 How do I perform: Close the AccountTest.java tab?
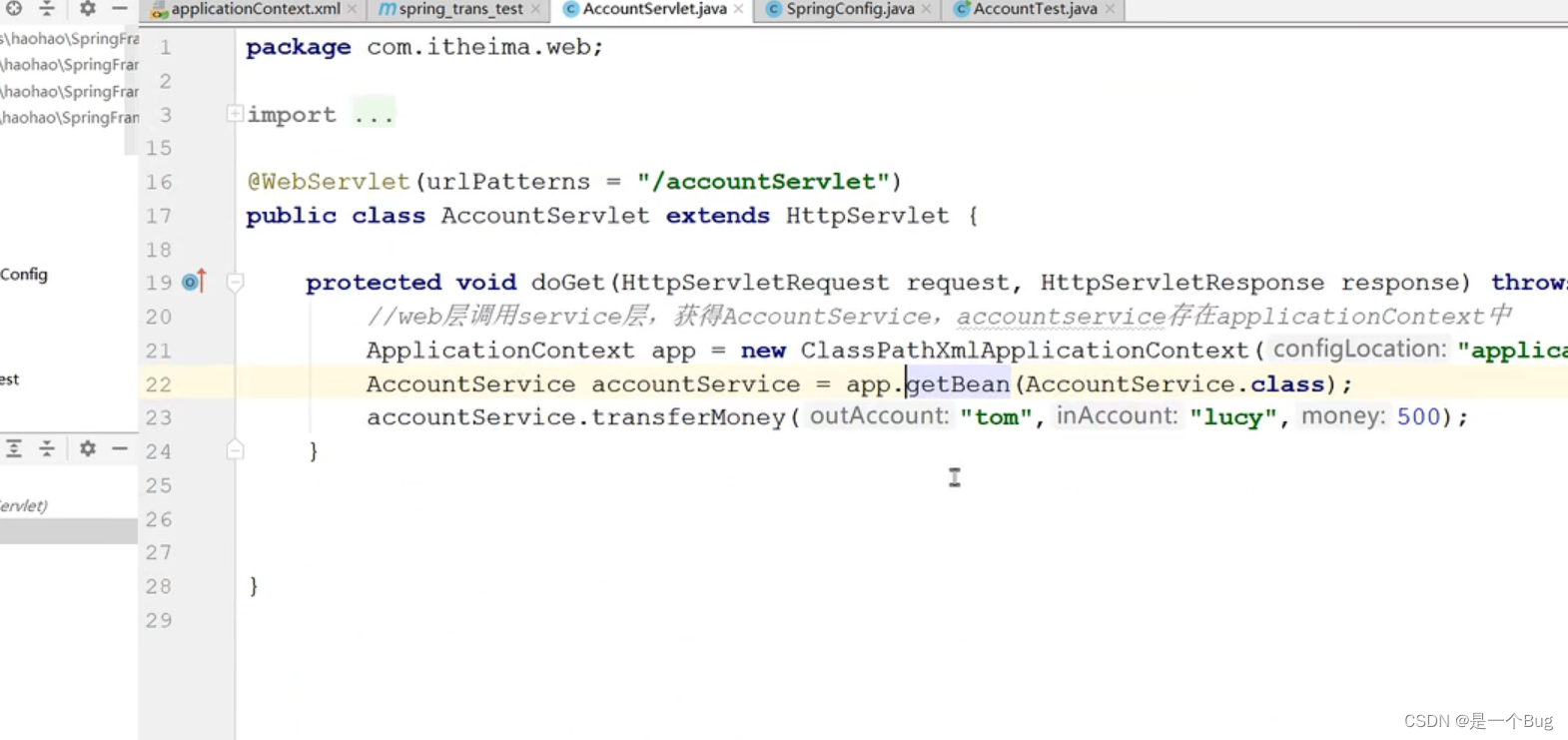tap(1110, 9)
